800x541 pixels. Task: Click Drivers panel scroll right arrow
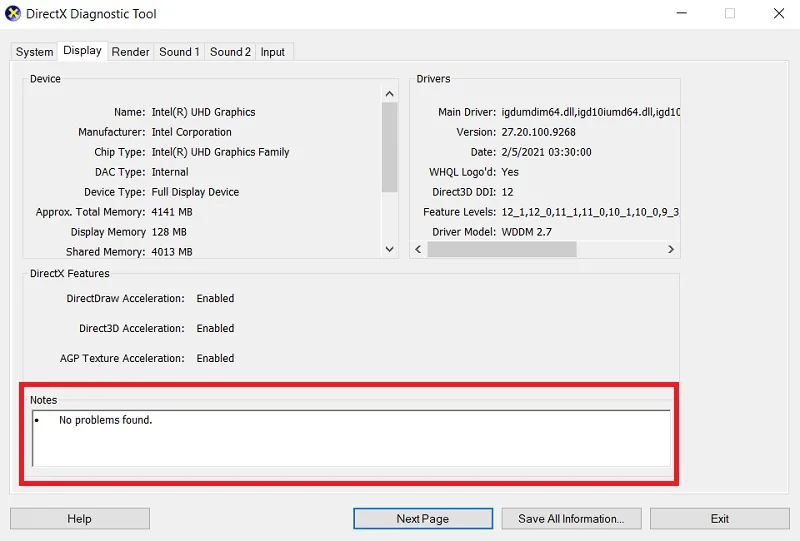pos(671,249)
